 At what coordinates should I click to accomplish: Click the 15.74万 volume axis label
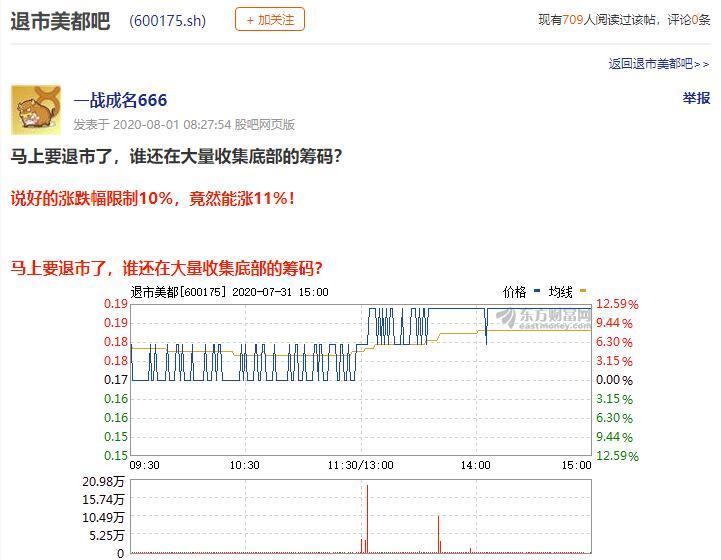point(103,499)
